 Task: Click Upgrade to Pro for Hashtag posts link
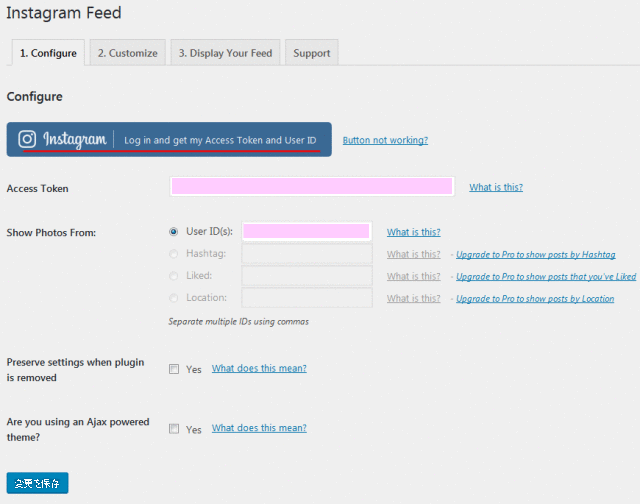tap(536, 255)
